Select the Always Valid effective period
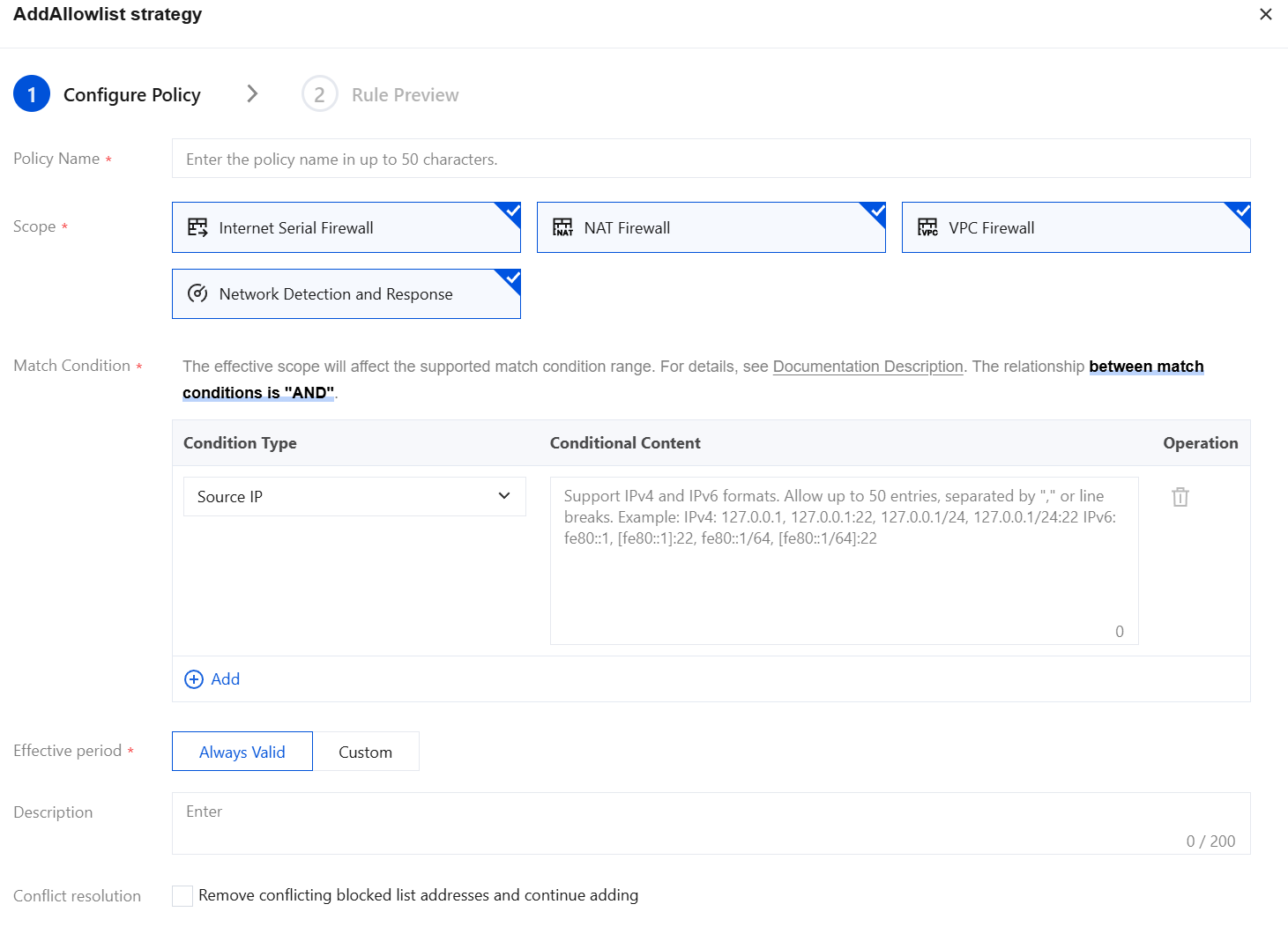The height and width of the screenshot is (934, 1288). tap(242, 752)
